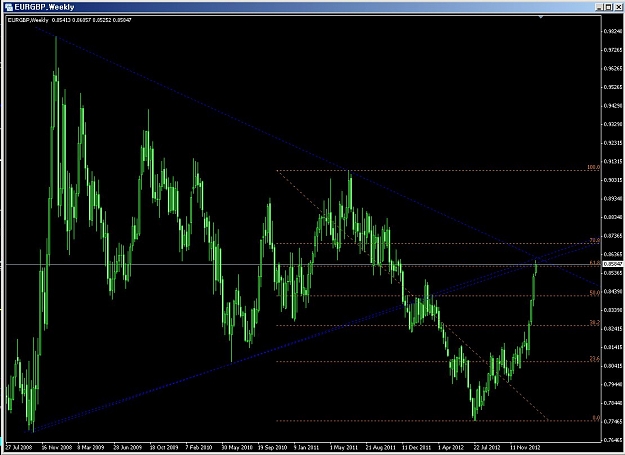Click the 16 Nov 2008 date label
The height and width of the screenshot is (455, 625).
[x=57, y=447]
